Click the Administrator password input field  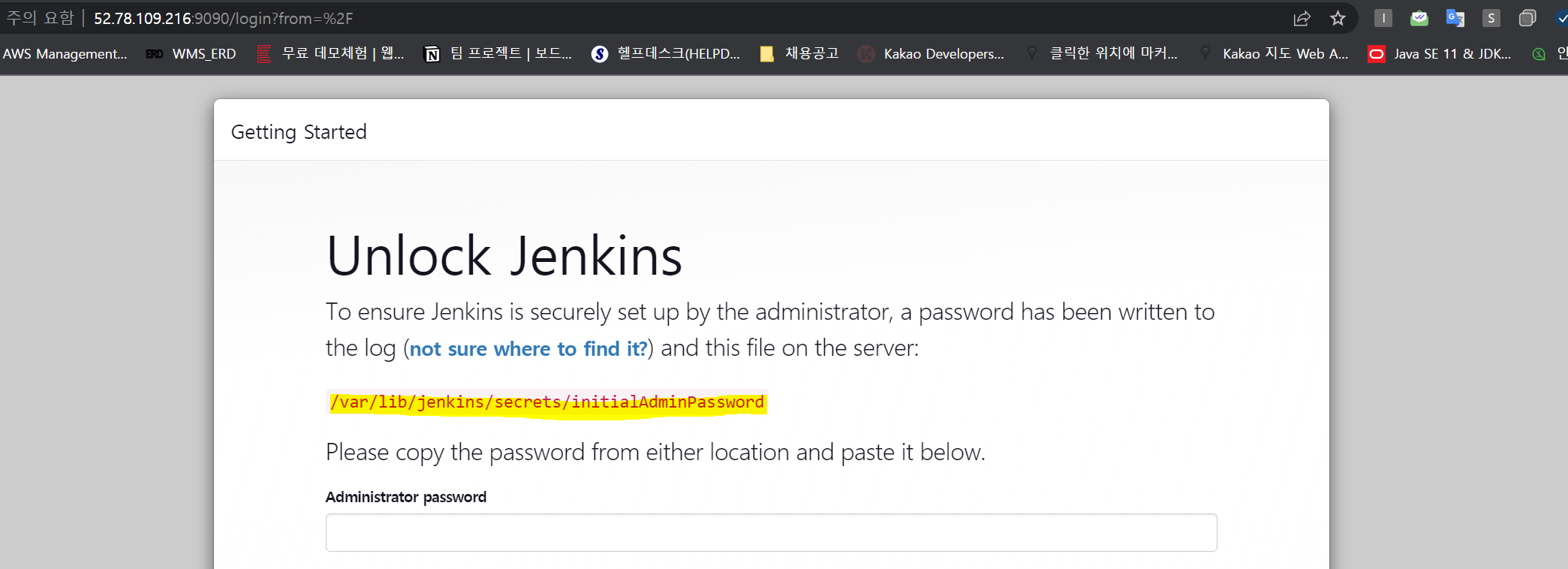coord(771,533)
